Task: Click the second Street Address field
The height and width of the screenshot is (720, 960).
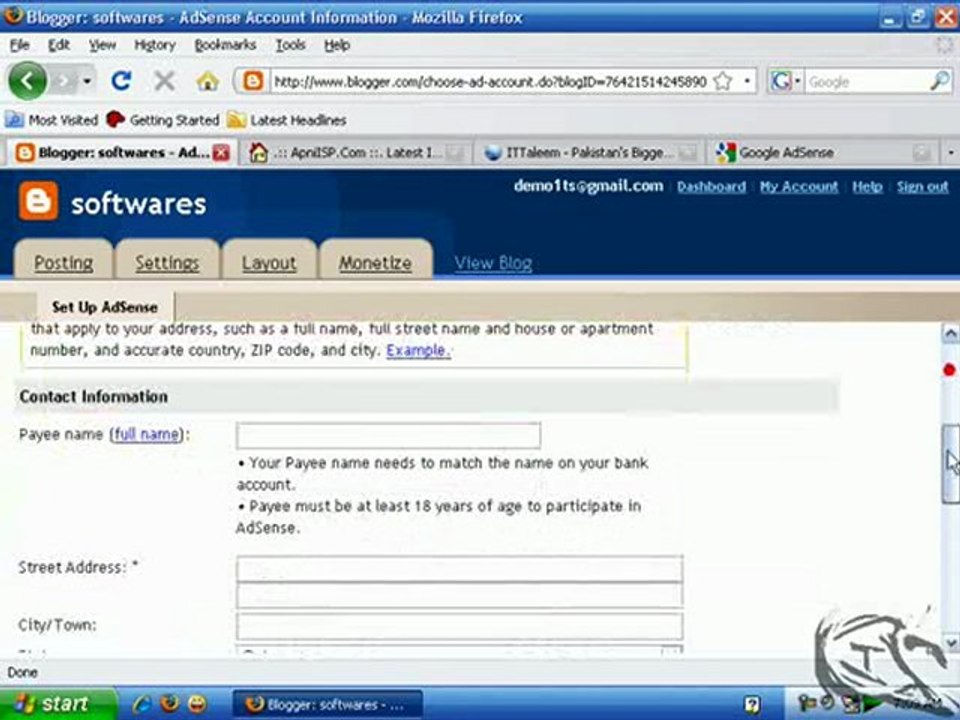Action: [x=459, y=596]
